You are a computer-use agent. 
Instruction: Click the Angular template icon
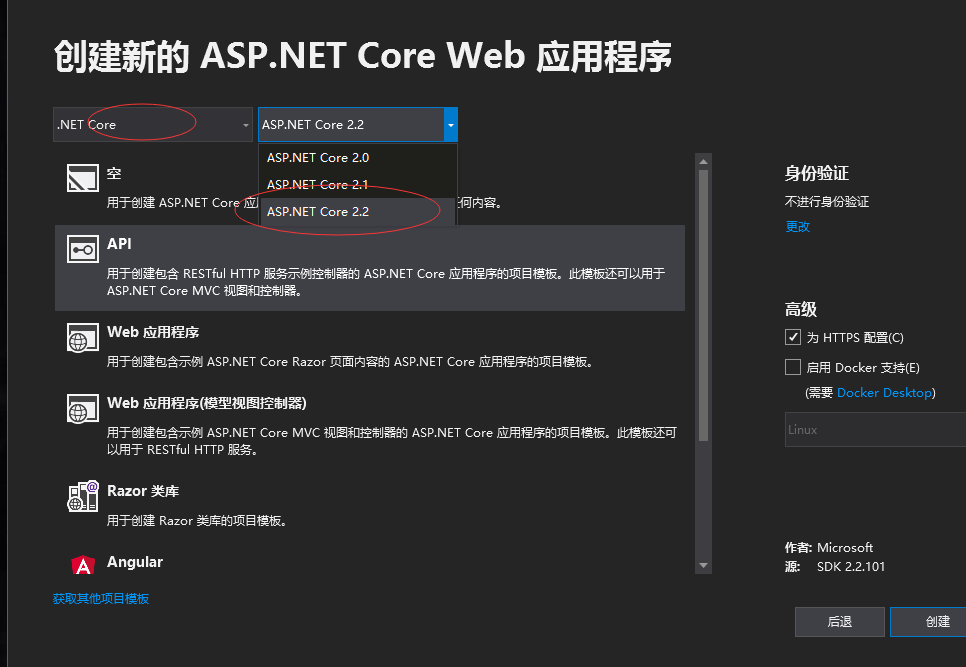[x=84, y=565]
